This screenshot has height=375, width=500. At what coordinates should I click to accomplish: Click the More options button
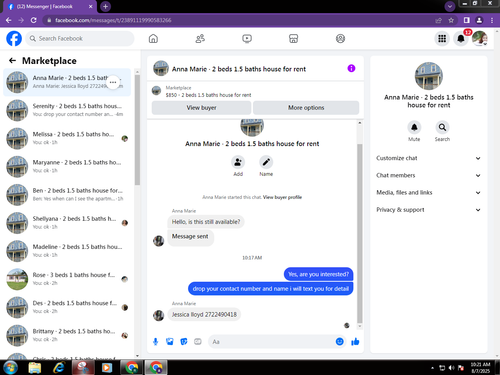tap(306, 108)
